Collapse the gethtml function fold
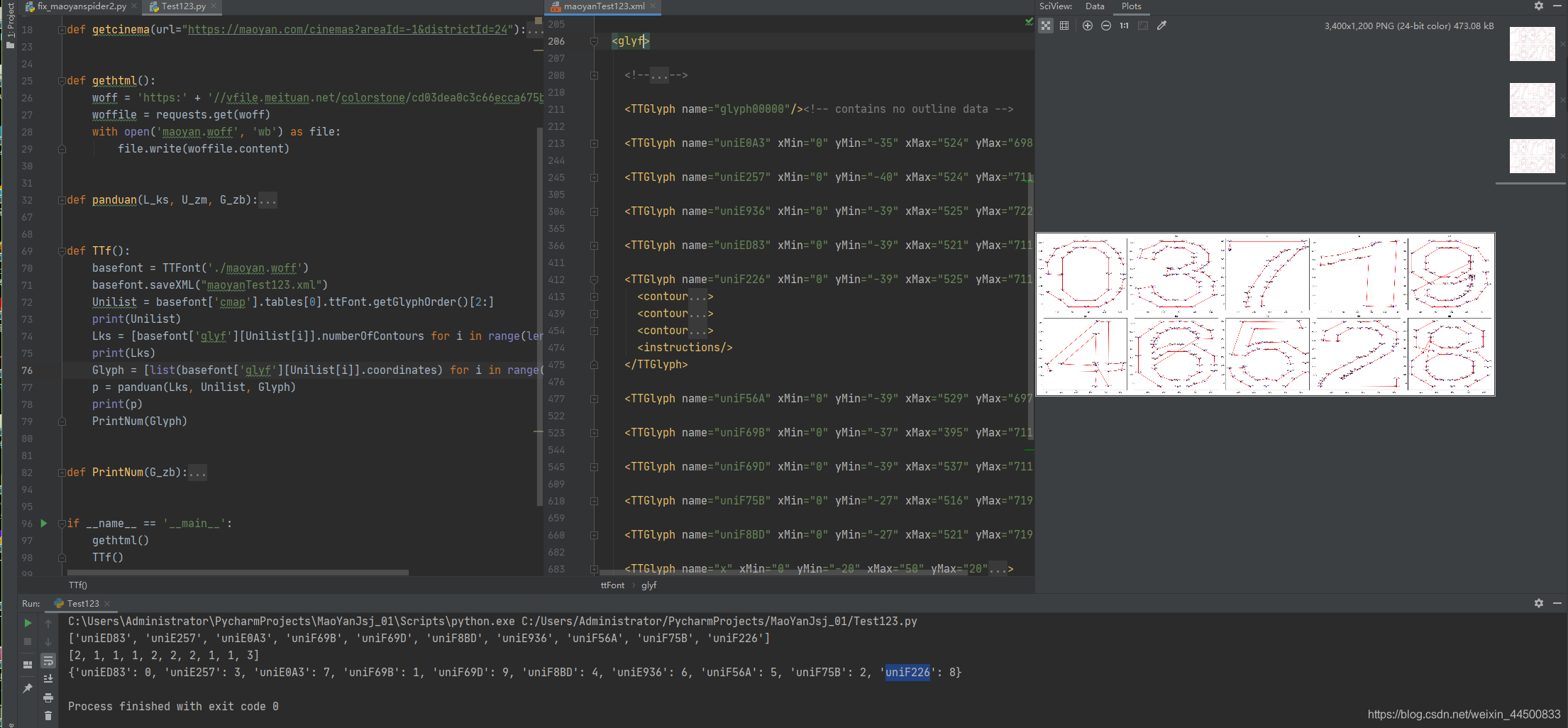1568x728 pixels. click(62, 81)
